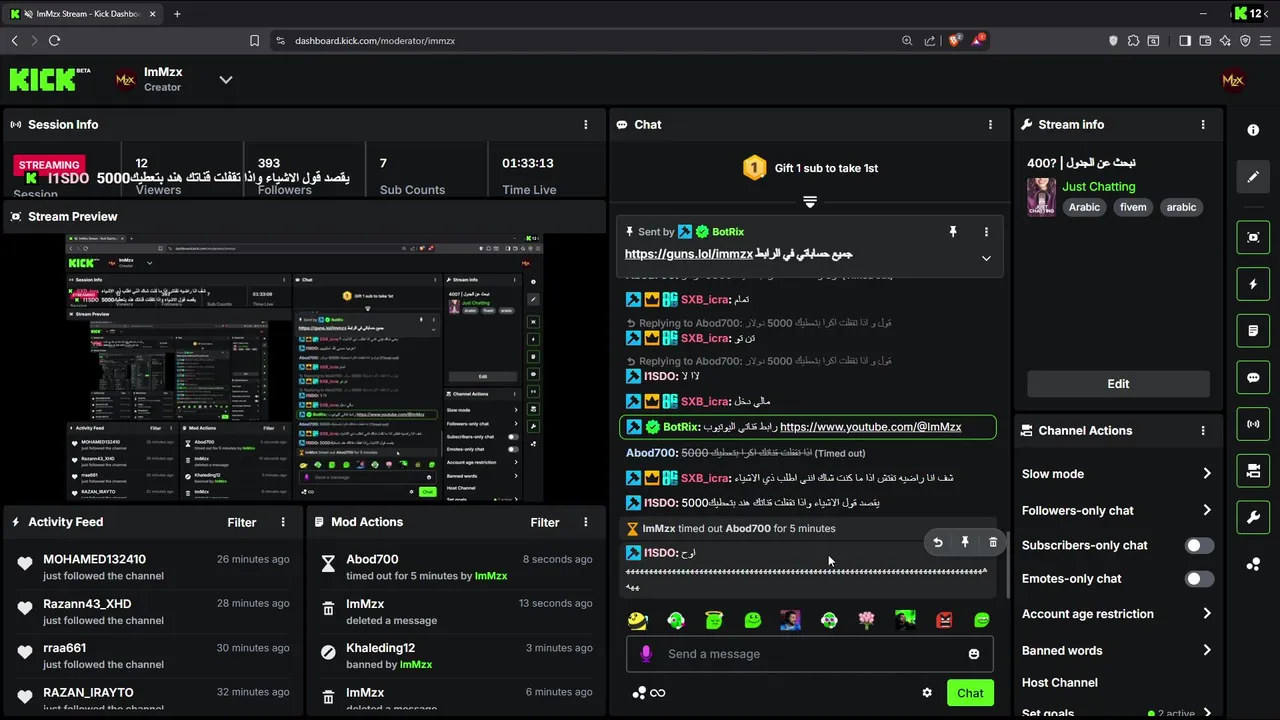Viewport: 1280px width, 720px height.
Task: Open Activity Feed options menu
Action: [x=283, y=522]
